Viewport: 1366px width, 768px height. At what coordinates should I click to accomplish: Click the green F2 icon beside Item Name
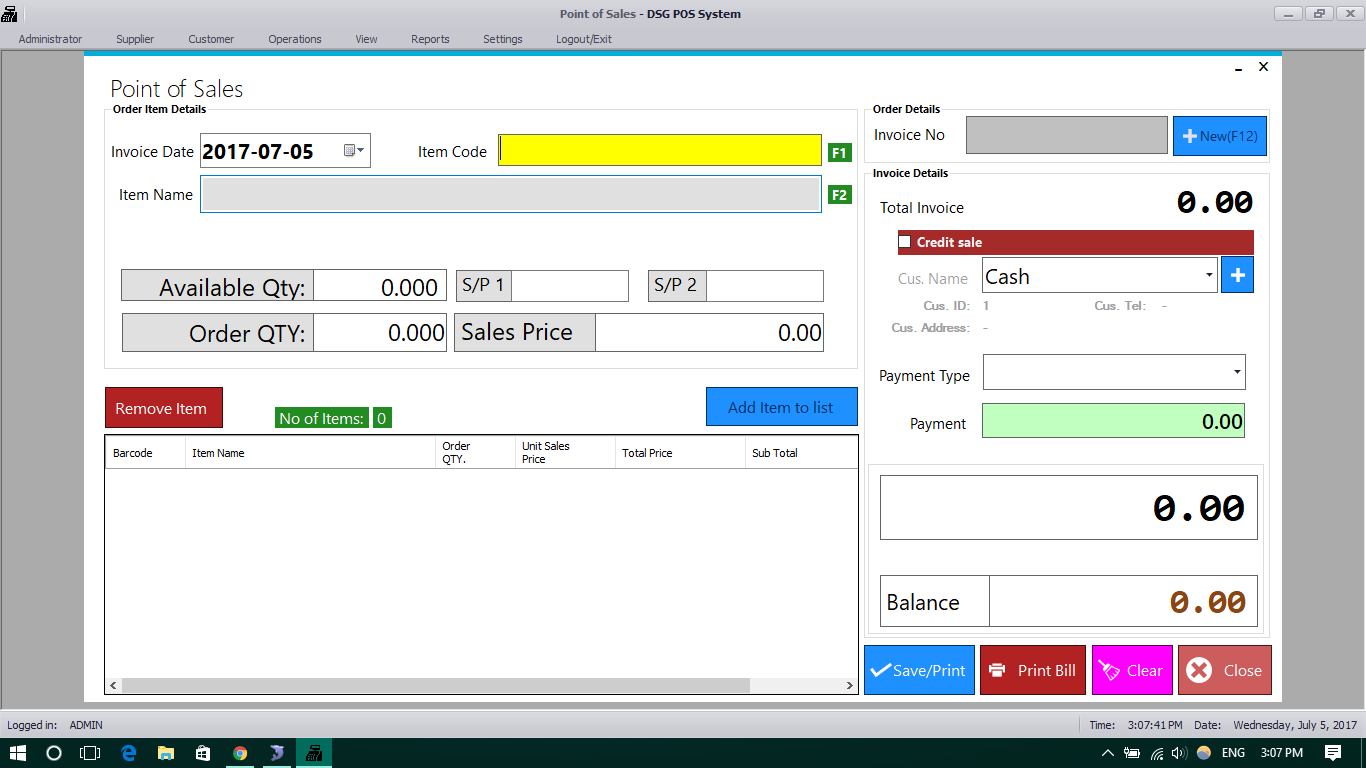point(839,194)
